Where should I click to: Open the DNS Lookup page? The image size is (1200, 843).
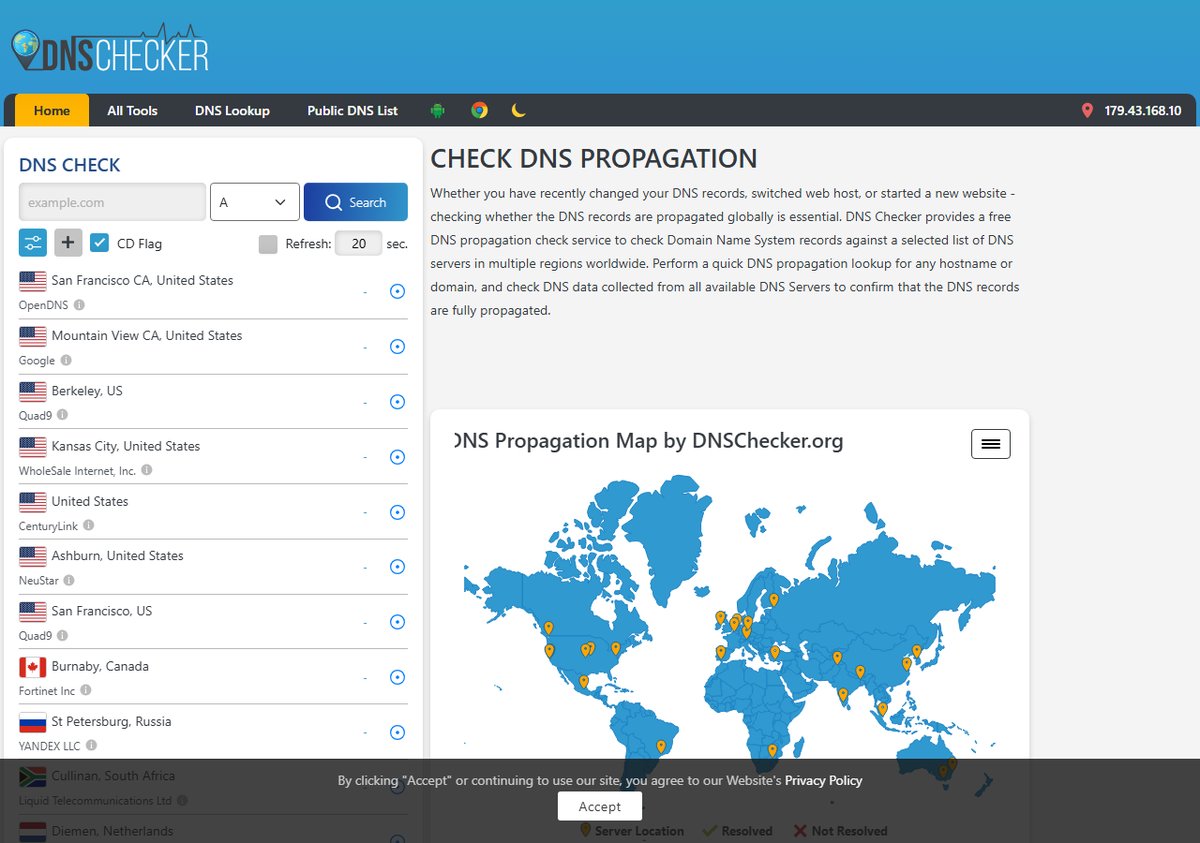point(232,110)
